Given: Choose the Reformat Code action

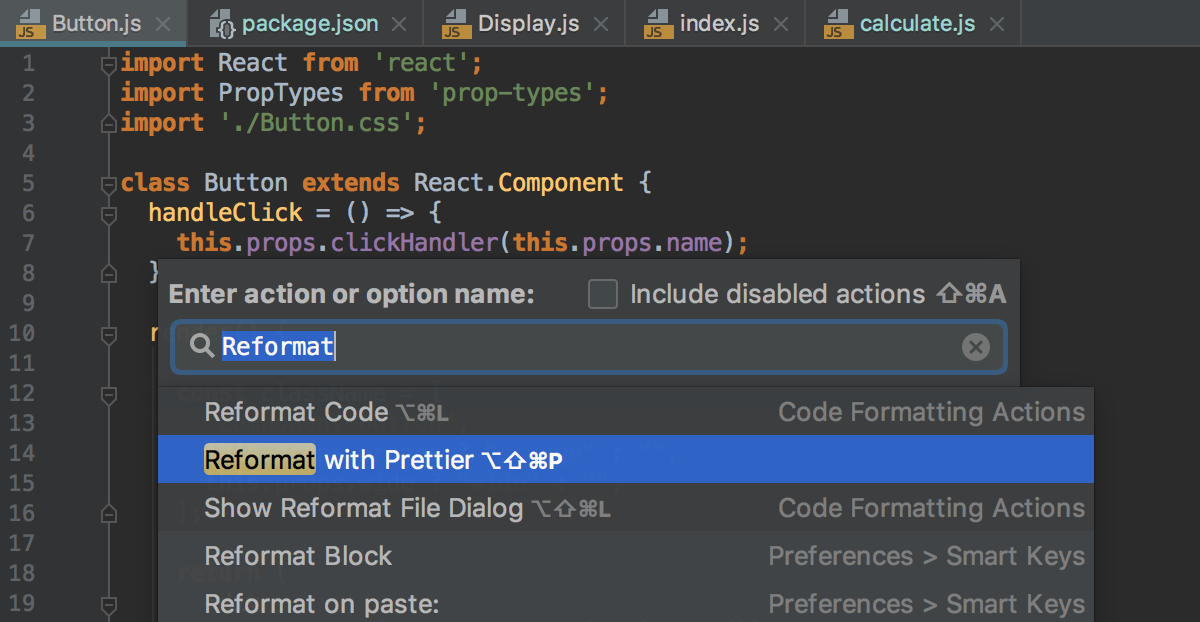Looking at the screenshot, I should tap(296, 412).
